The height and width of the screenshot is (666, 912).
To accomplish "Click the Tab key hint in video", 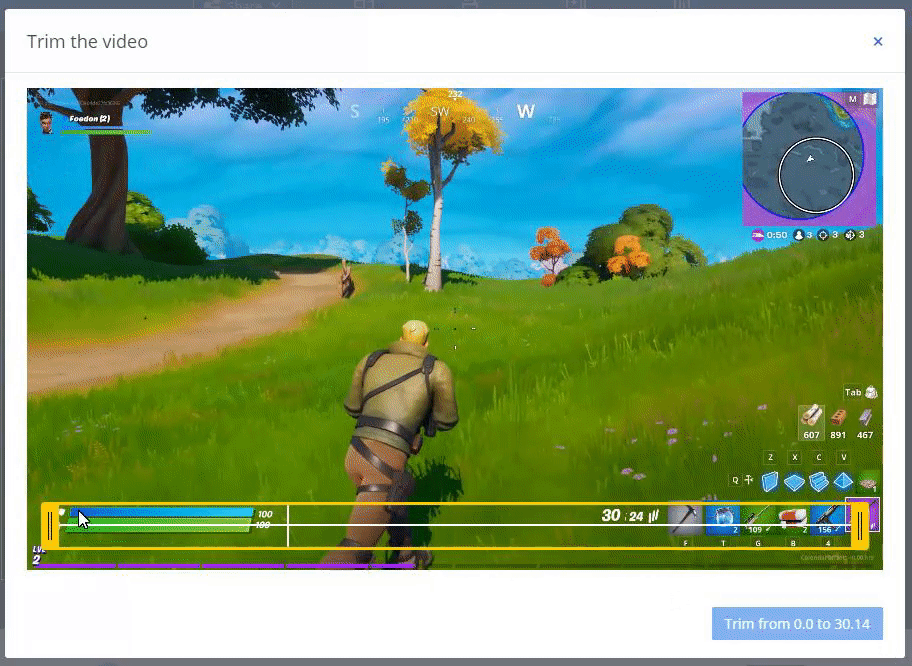I will coord(853,392).
